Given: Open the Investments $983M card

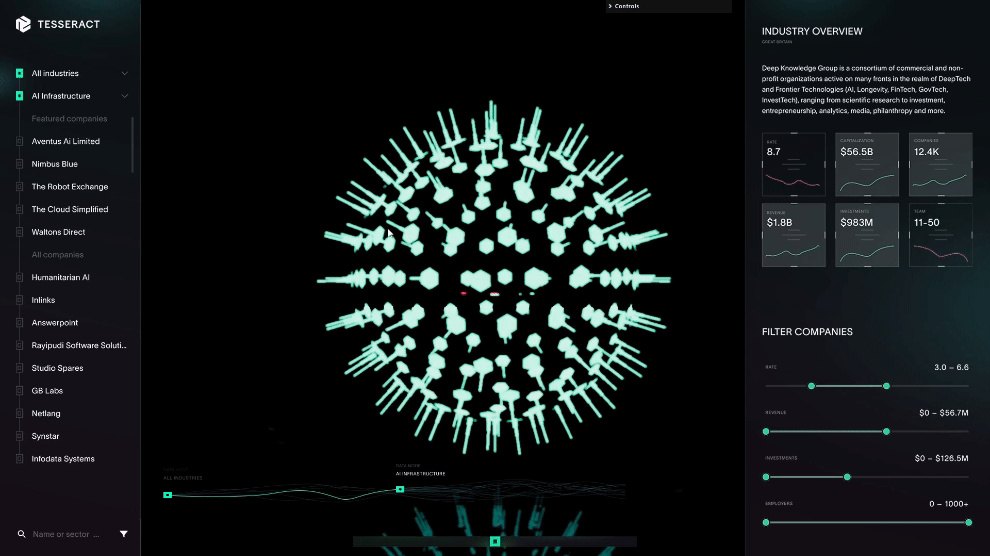Looking at the screenshot, I should (x=867, y=235).
